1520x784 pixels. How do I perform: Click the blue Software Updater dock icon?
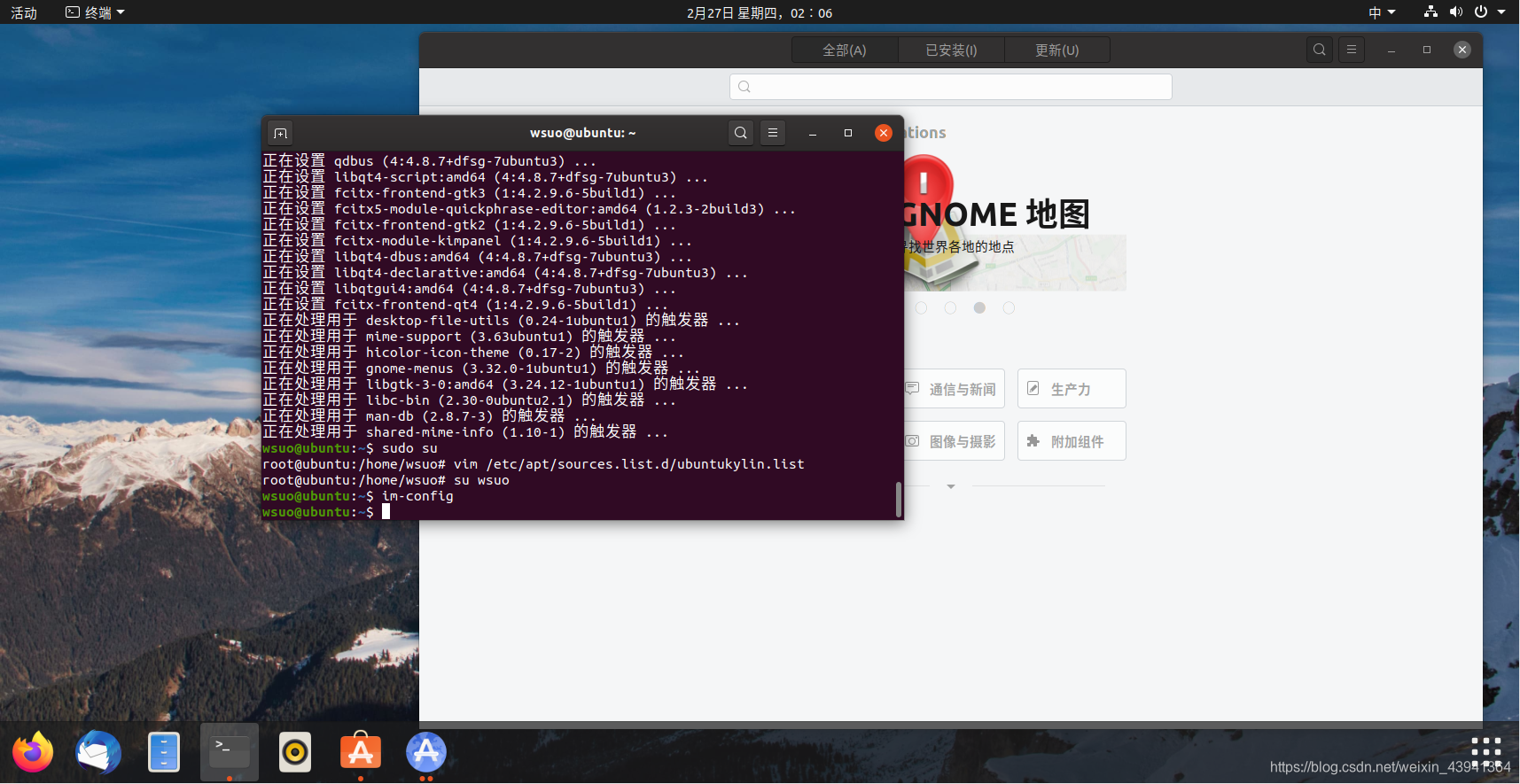(x=426, y=752)
